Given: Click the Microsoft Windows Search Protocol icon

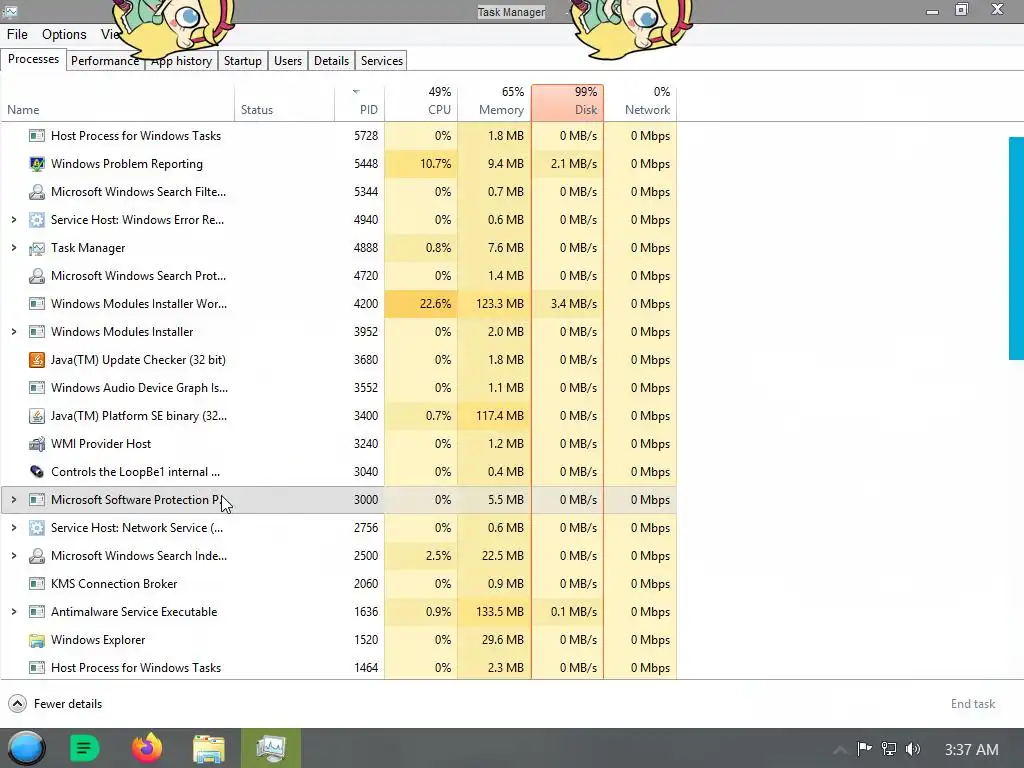Looking at the screenshot, I should tap(37, 276).
